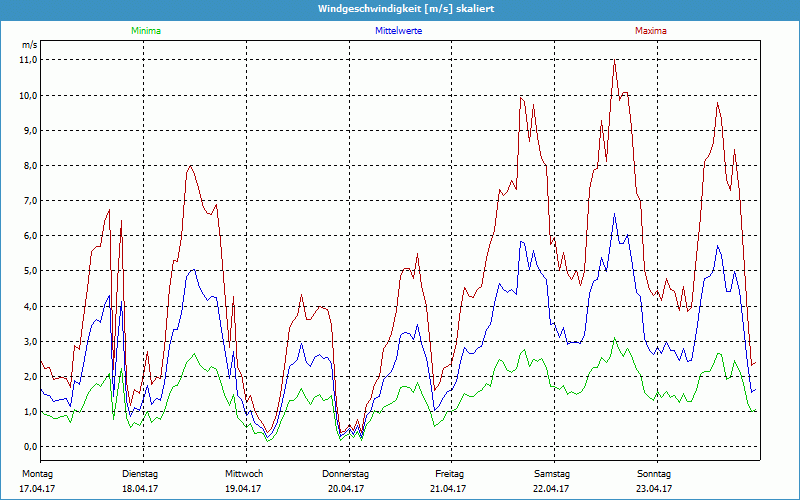Click the "Freitag" day label
Screen dimensions: 800x500
(449, 474)
